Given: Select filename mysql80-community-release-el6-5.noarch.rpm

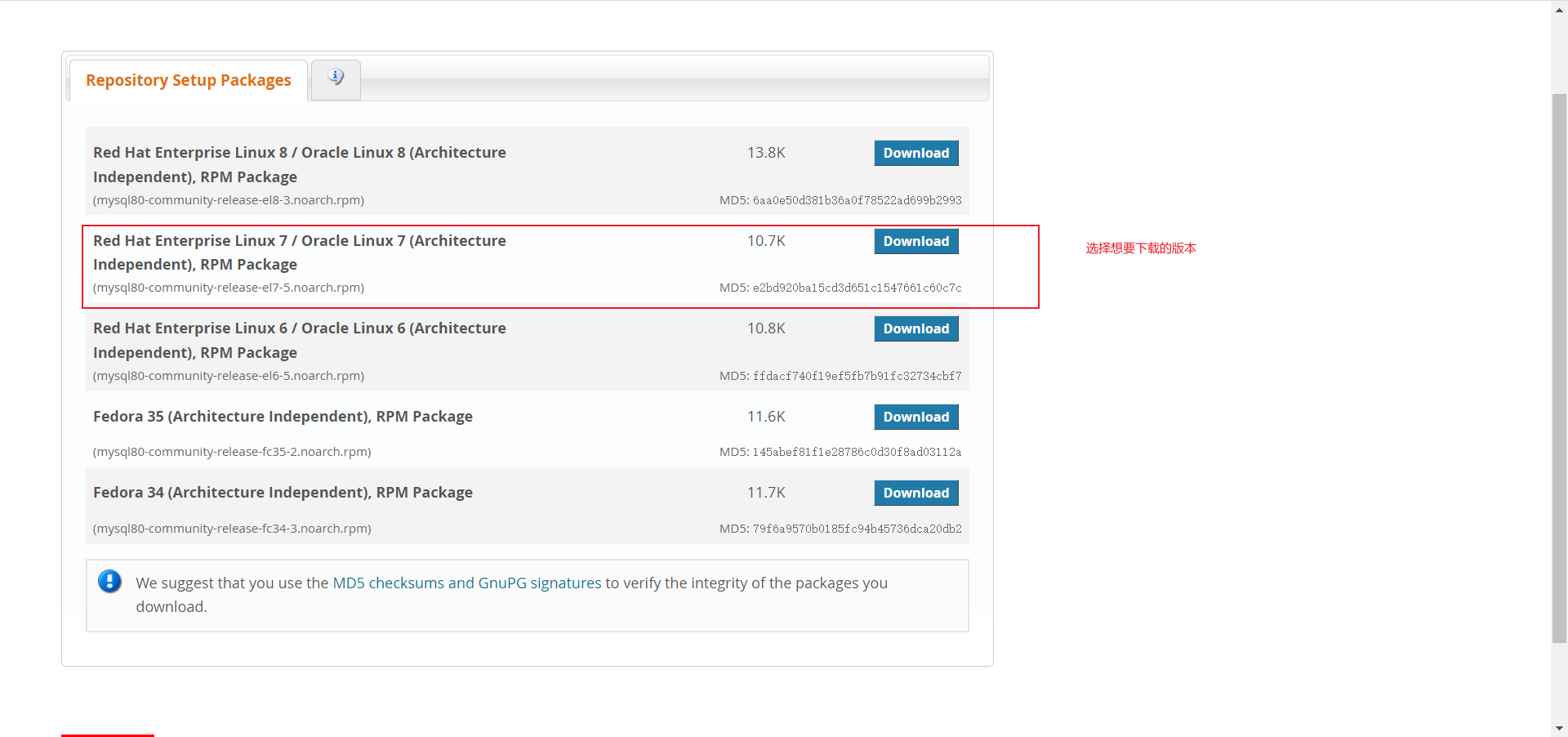Looking at the screenshot, I should (229, 376).
